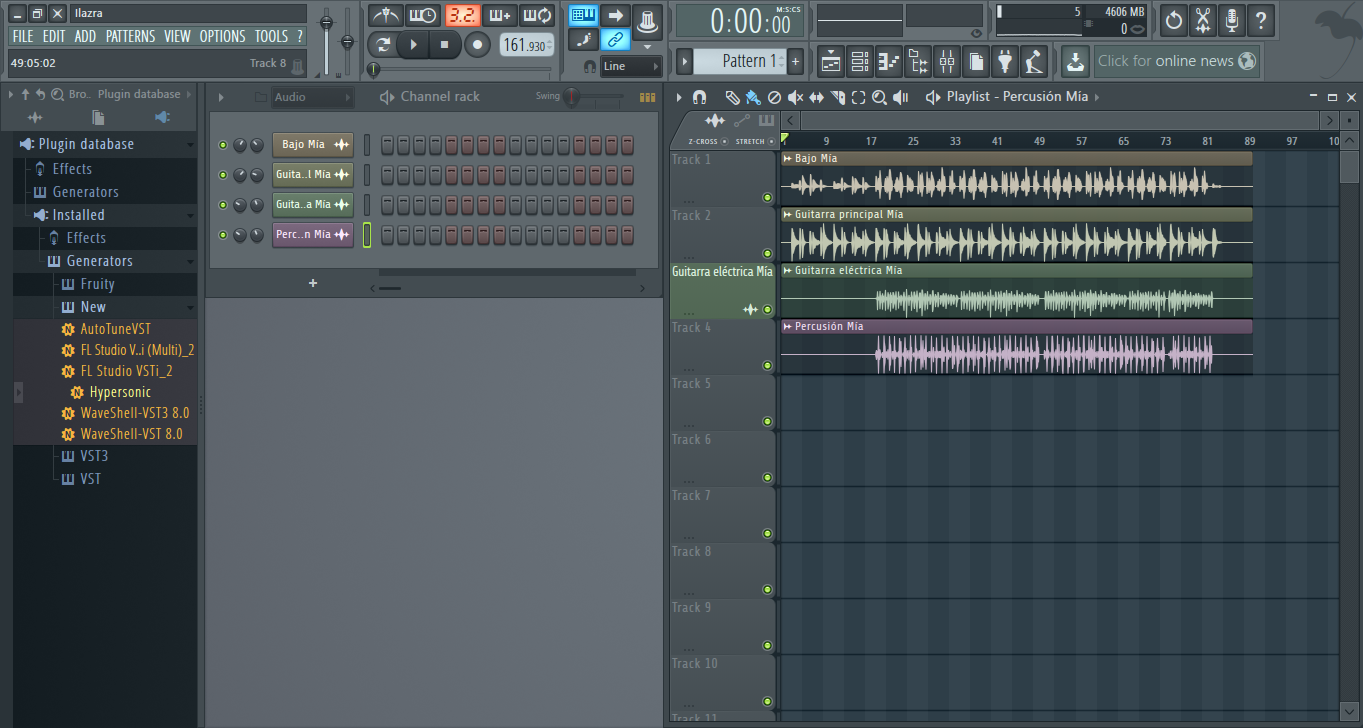Viewport: 1363px width, 728px height.
Task: Click the master volume slider
Action: point(326,40)
